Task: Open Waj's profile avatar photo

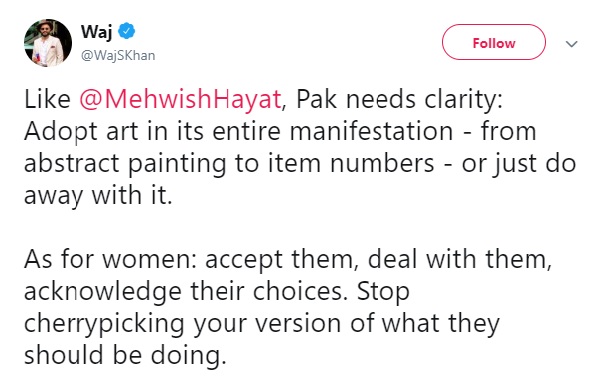Action: pyautogui.click(x=48, y=43)
